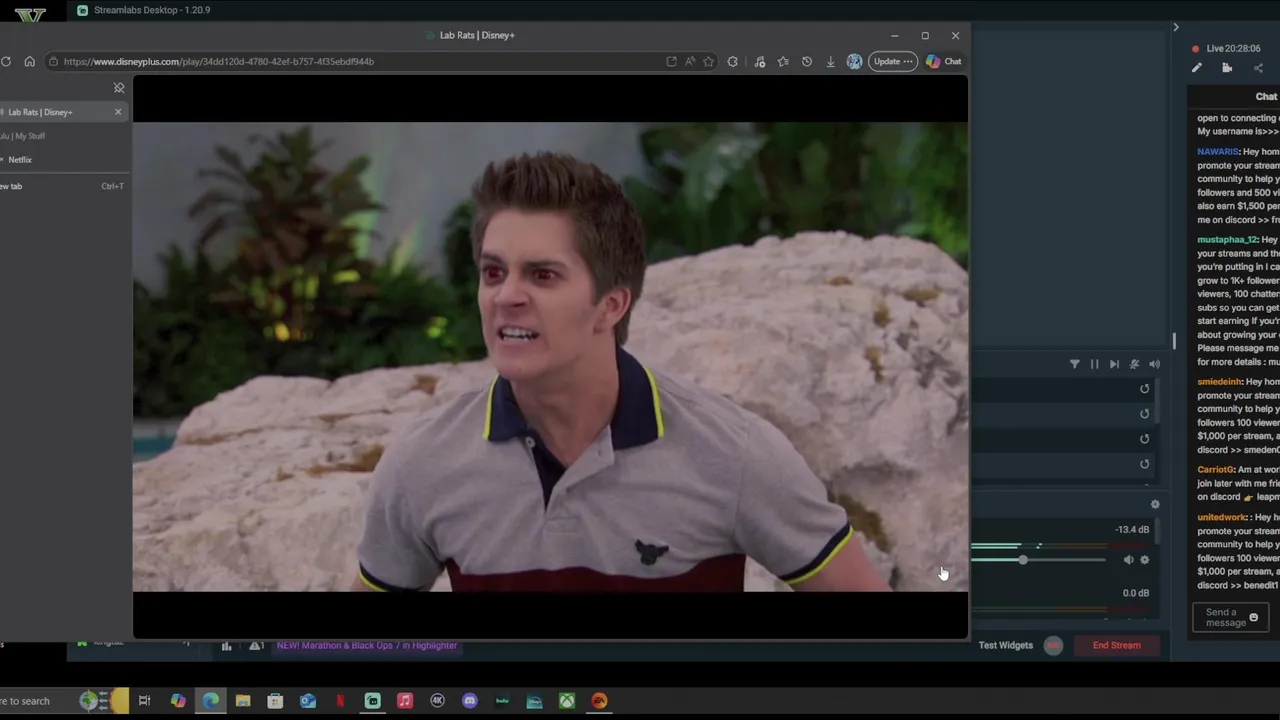Viewport: 1280px width, 720px height.
Task: Collapse the chat panel with the chevron arrow
Action: click(1176, 28)
